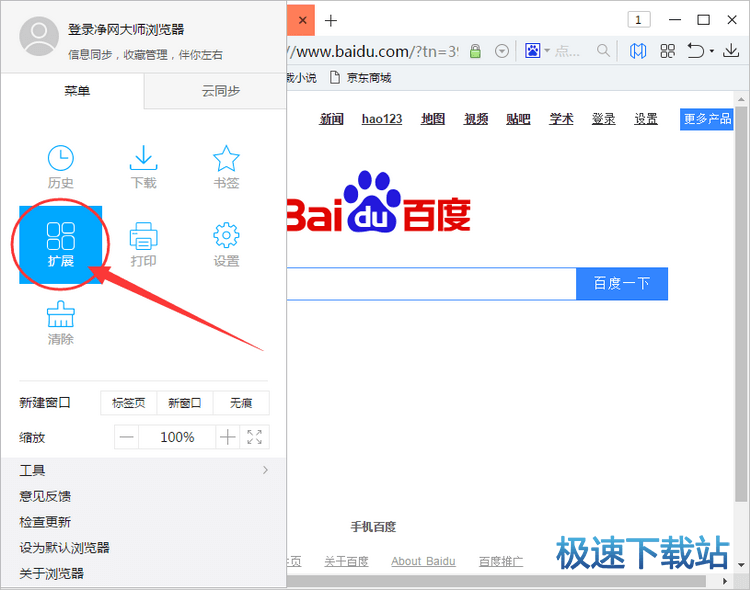Open new window with 新窗口 button
Image resolution: width=750 pixels, height=590 pixels.
pos(185,403)
